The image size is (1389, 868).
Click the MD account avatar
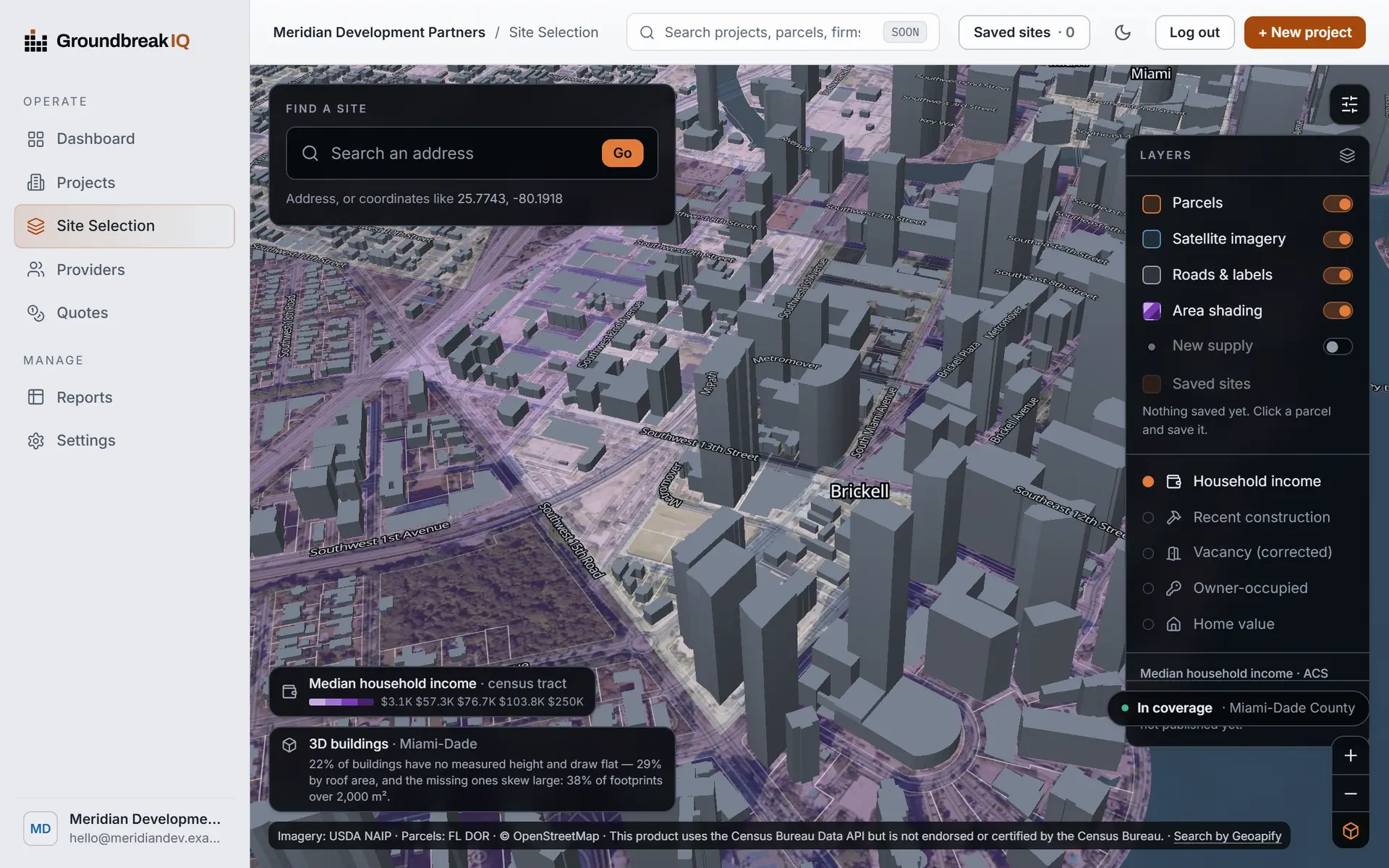[x=41, y=828]
